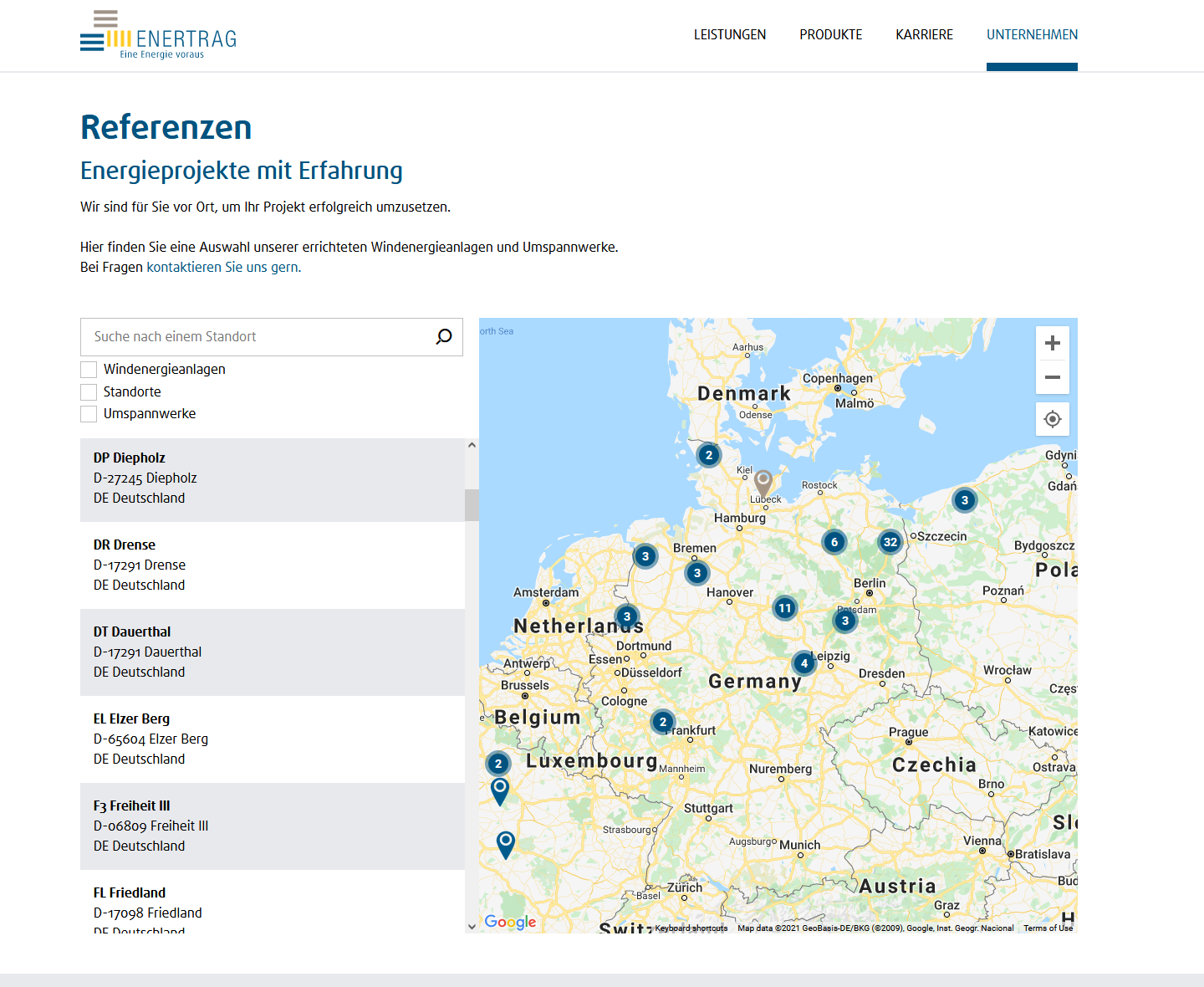Zoom out on the map
1204x987 pixels.
pyautogui.click(x=1053, y=377)
